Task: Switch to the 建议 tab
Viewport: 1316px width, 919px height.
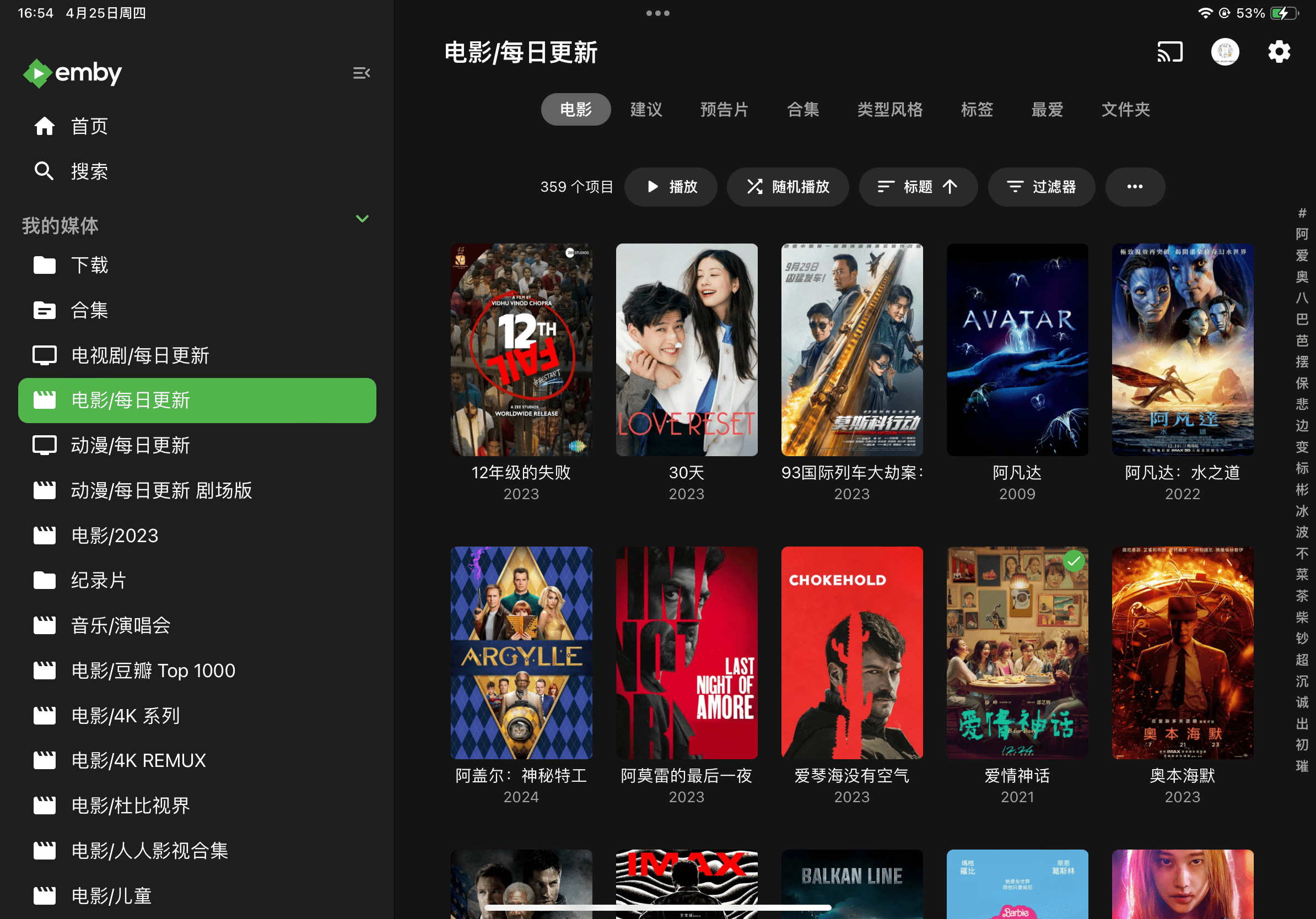Action: click(646, 110)
